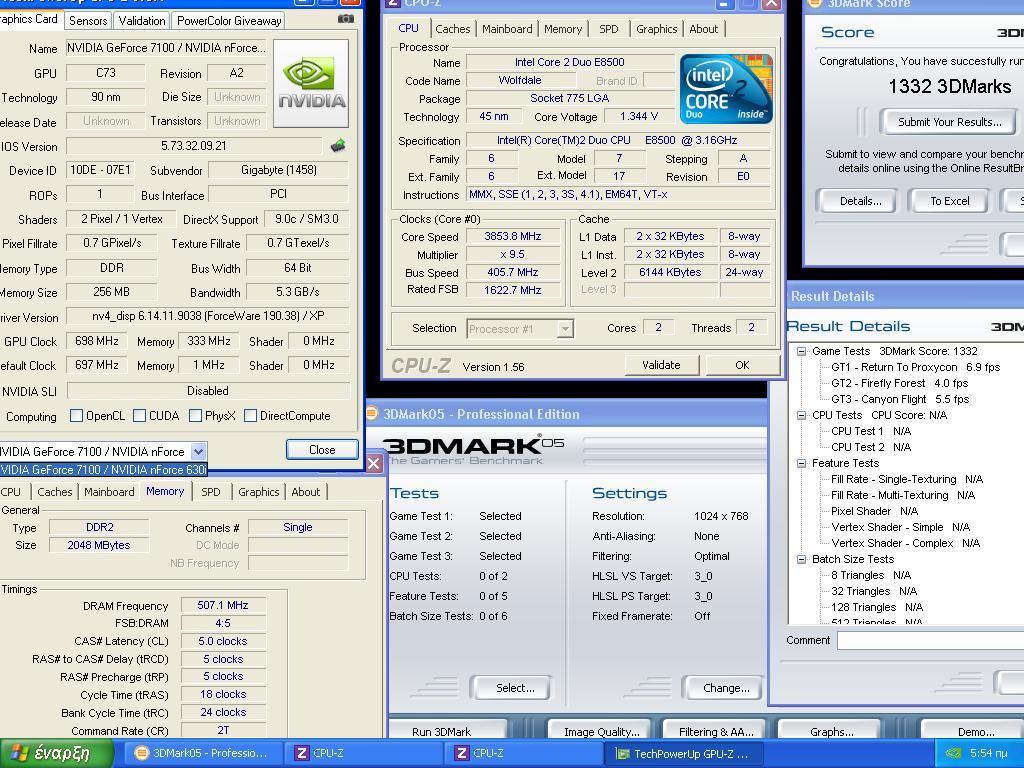The image size is (1024, 768).
Task: Click the 3DMark05 window title icon
Action: click(x=372, y=413)
